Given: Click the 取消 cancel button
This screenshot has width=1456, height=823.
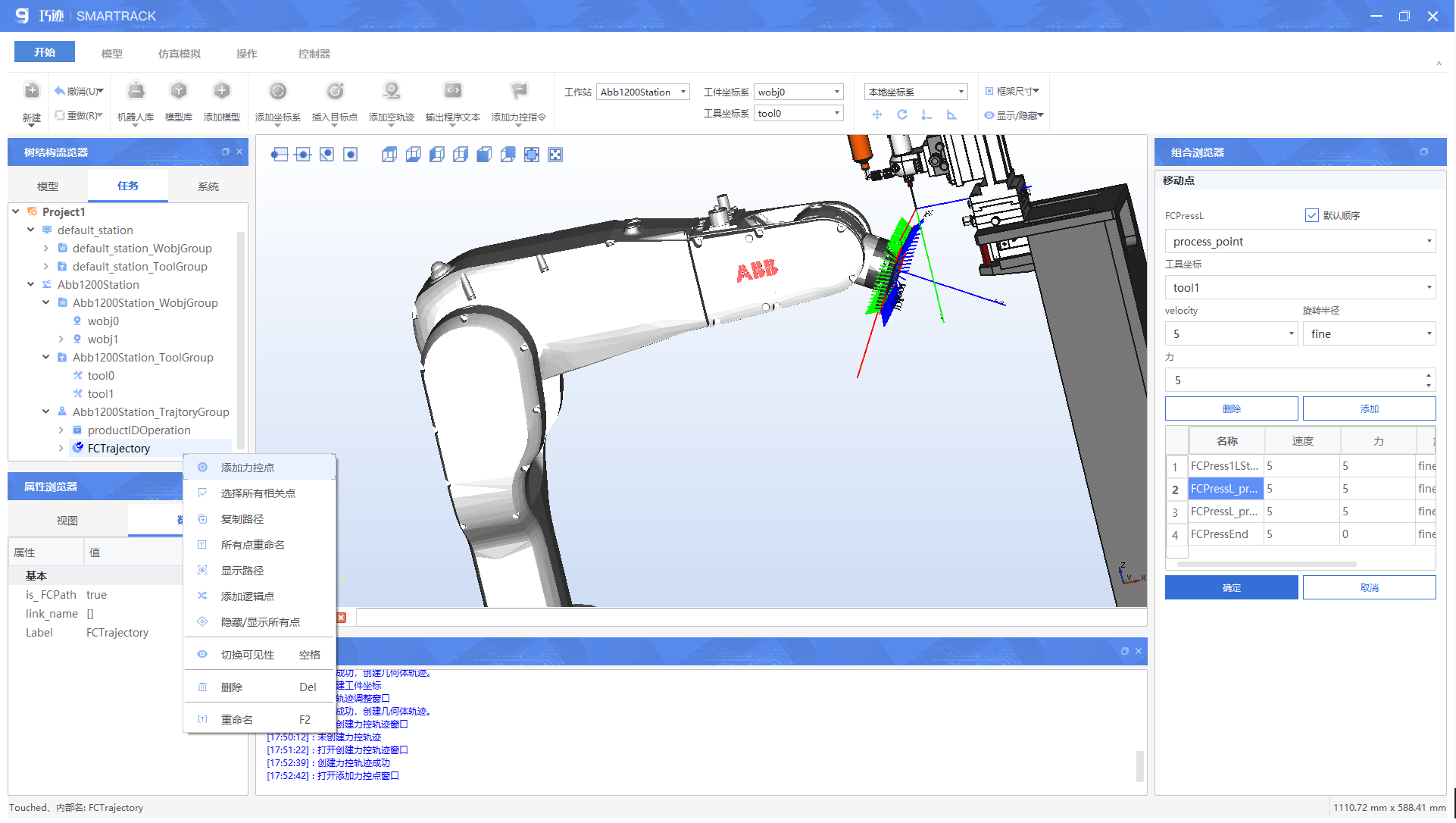Looking at the screenshot, I should [1369, 587].
